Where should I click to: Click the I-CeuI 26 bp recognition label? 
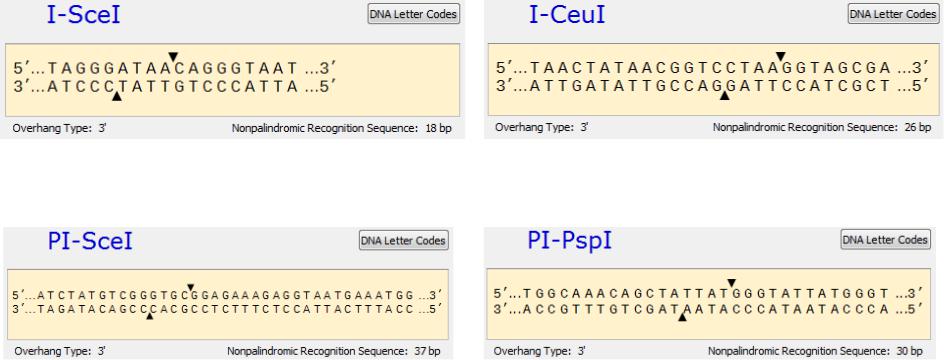pos(822,128)
